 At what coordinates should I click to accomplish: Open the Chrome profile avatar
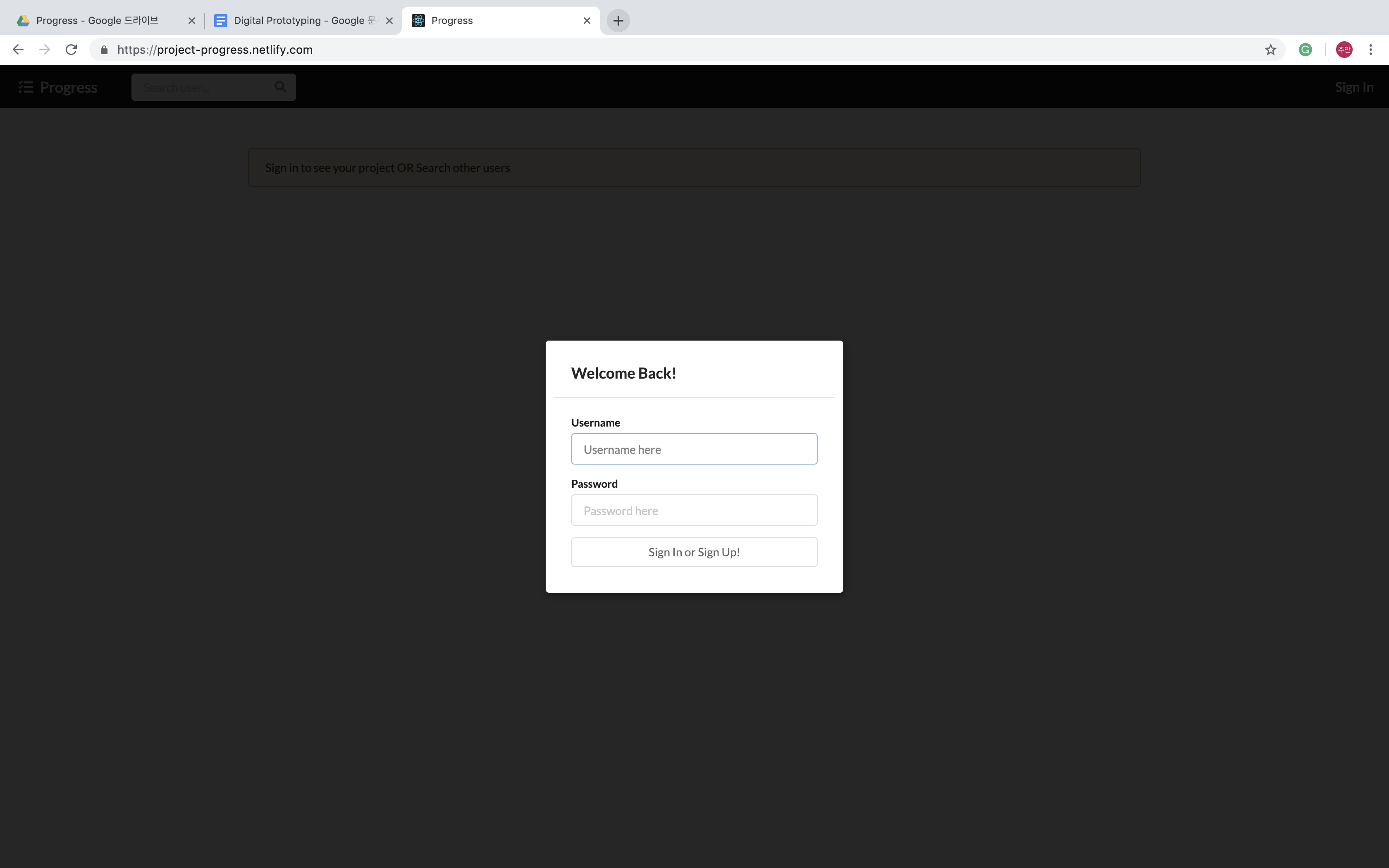(1344, 50)
